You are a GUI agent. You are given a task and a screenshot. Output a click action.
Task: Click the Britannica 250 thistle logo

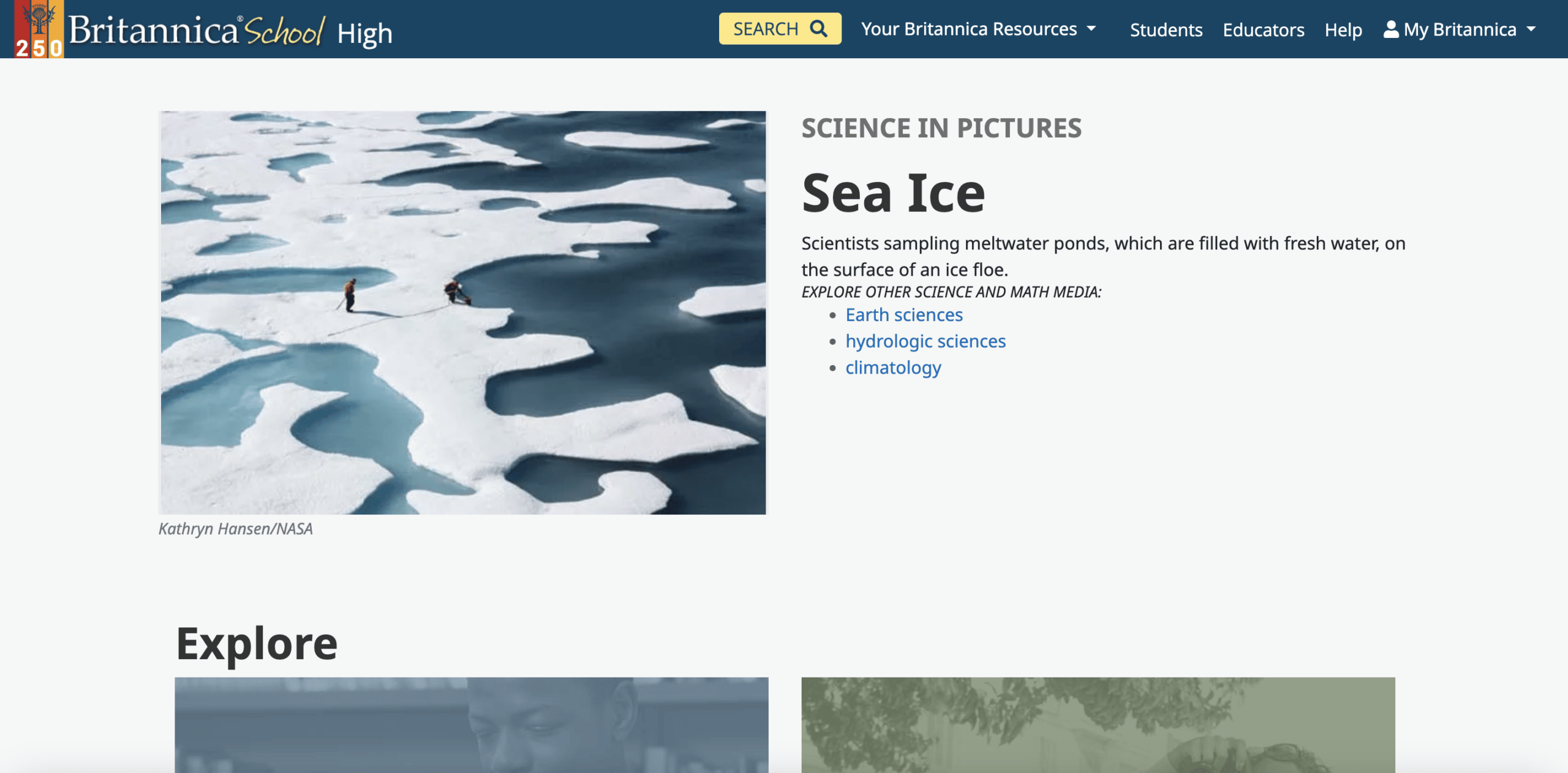click(39, 29)
